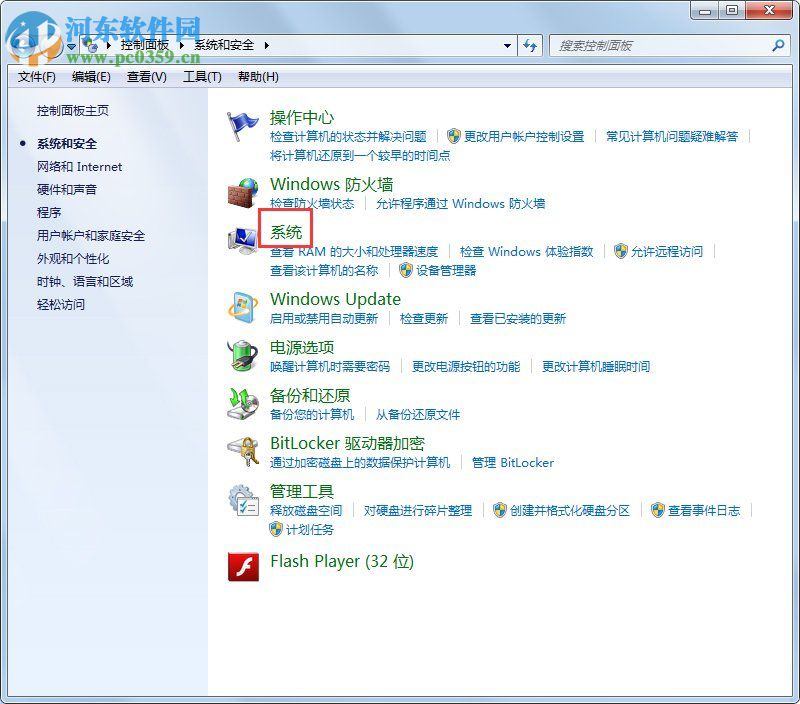Open the 工具 menu
Image resolution: width=800 pixels, height=704 pixels.
(201, 76)
